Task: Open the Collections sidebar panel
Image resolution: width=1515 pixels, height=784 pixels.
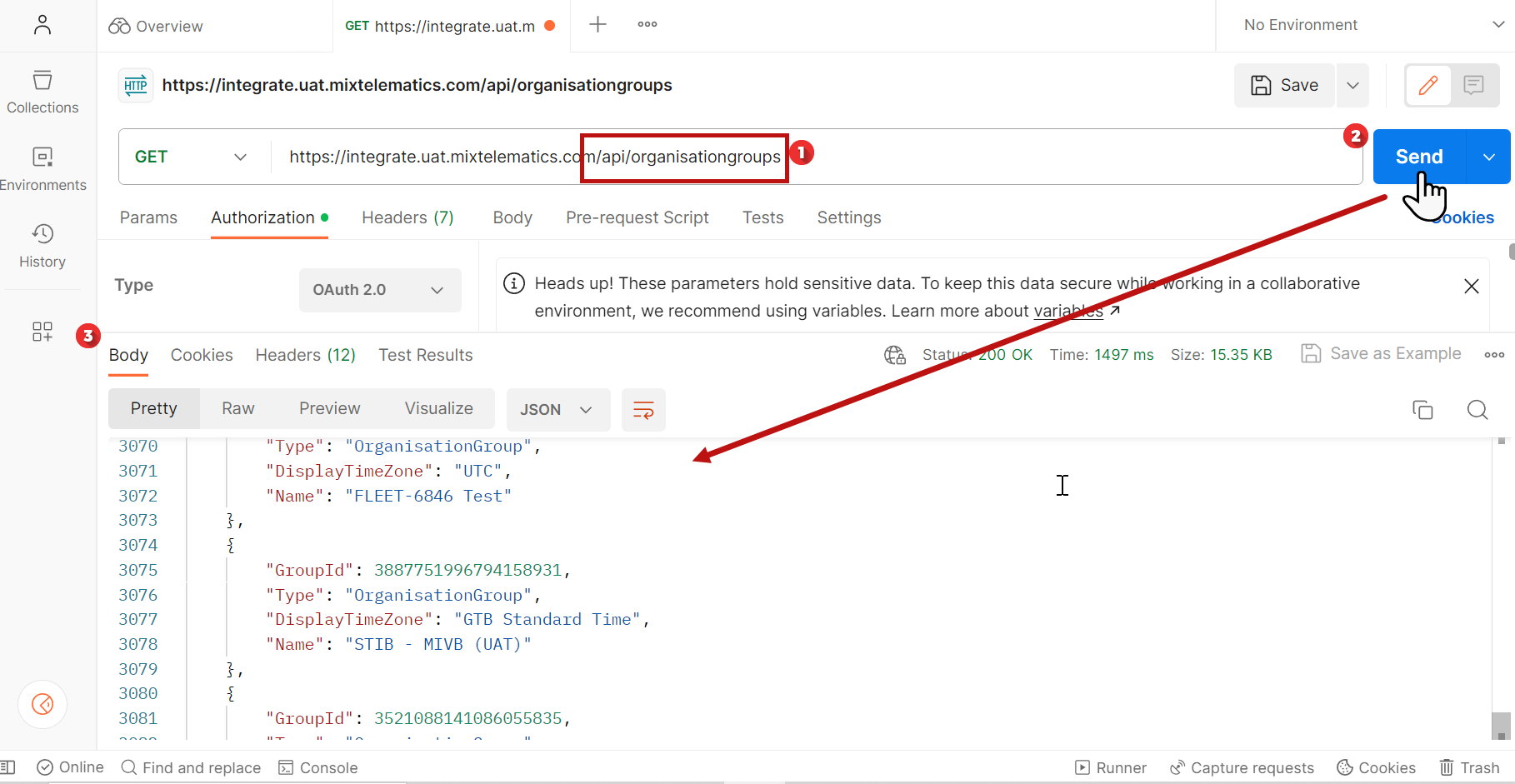Action: tap(42, 92)
